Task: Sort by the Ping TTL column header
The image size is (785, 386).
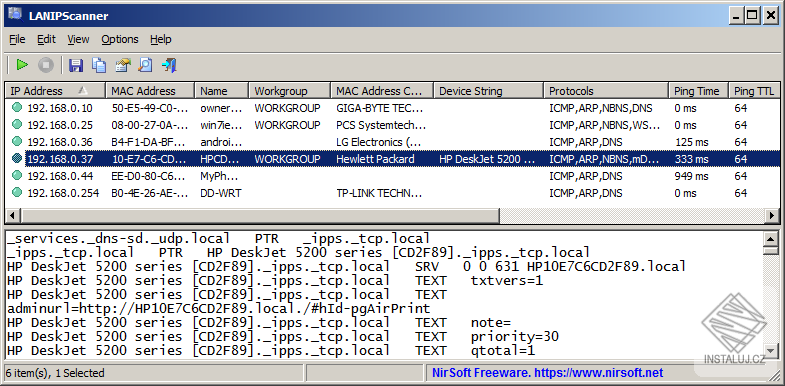Action: tap(754, 91)
